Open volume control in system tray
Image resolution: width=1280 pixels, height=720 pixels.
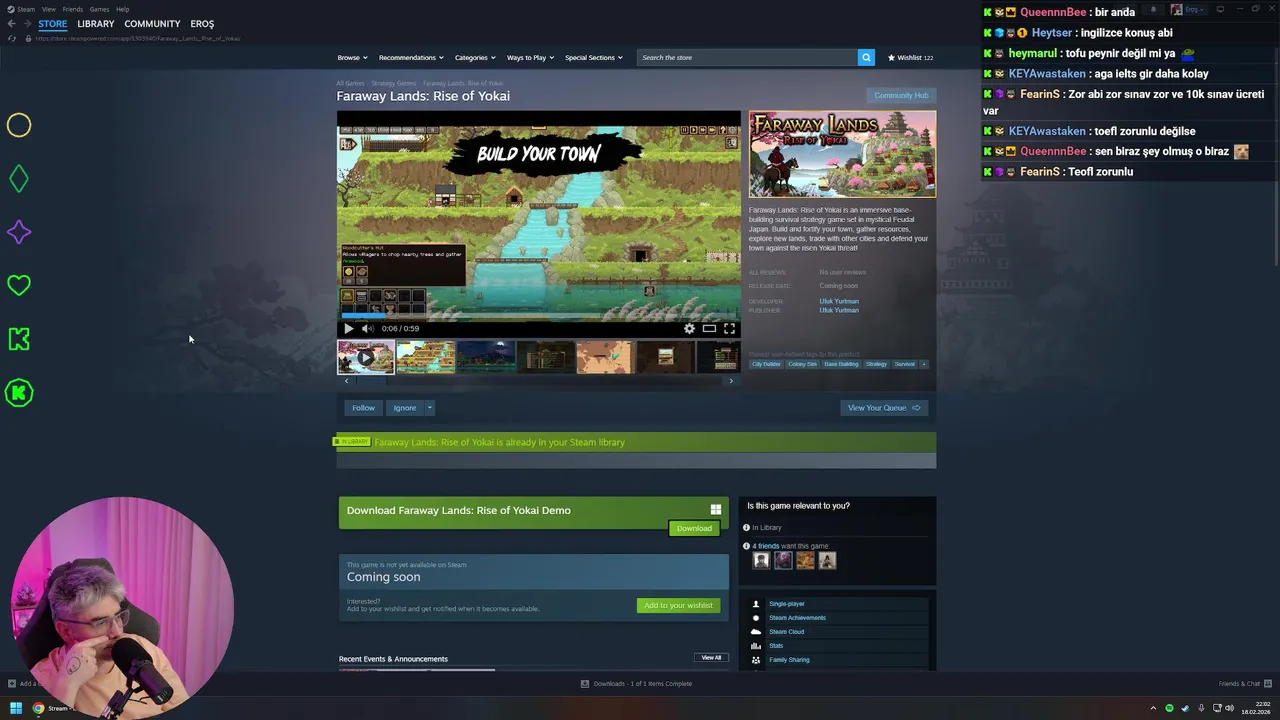point(1230,708)
